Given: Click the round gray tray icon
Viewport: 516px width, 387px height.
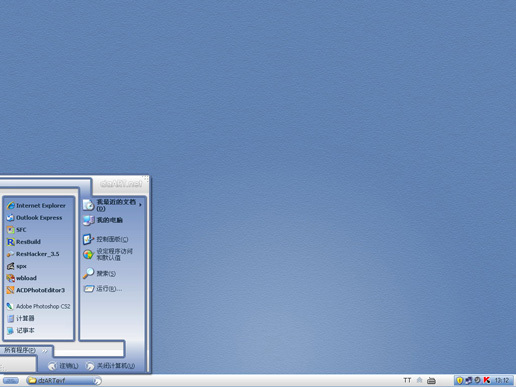Looking at the screenshot, I should pyautogui.click(x=477, y=380).
